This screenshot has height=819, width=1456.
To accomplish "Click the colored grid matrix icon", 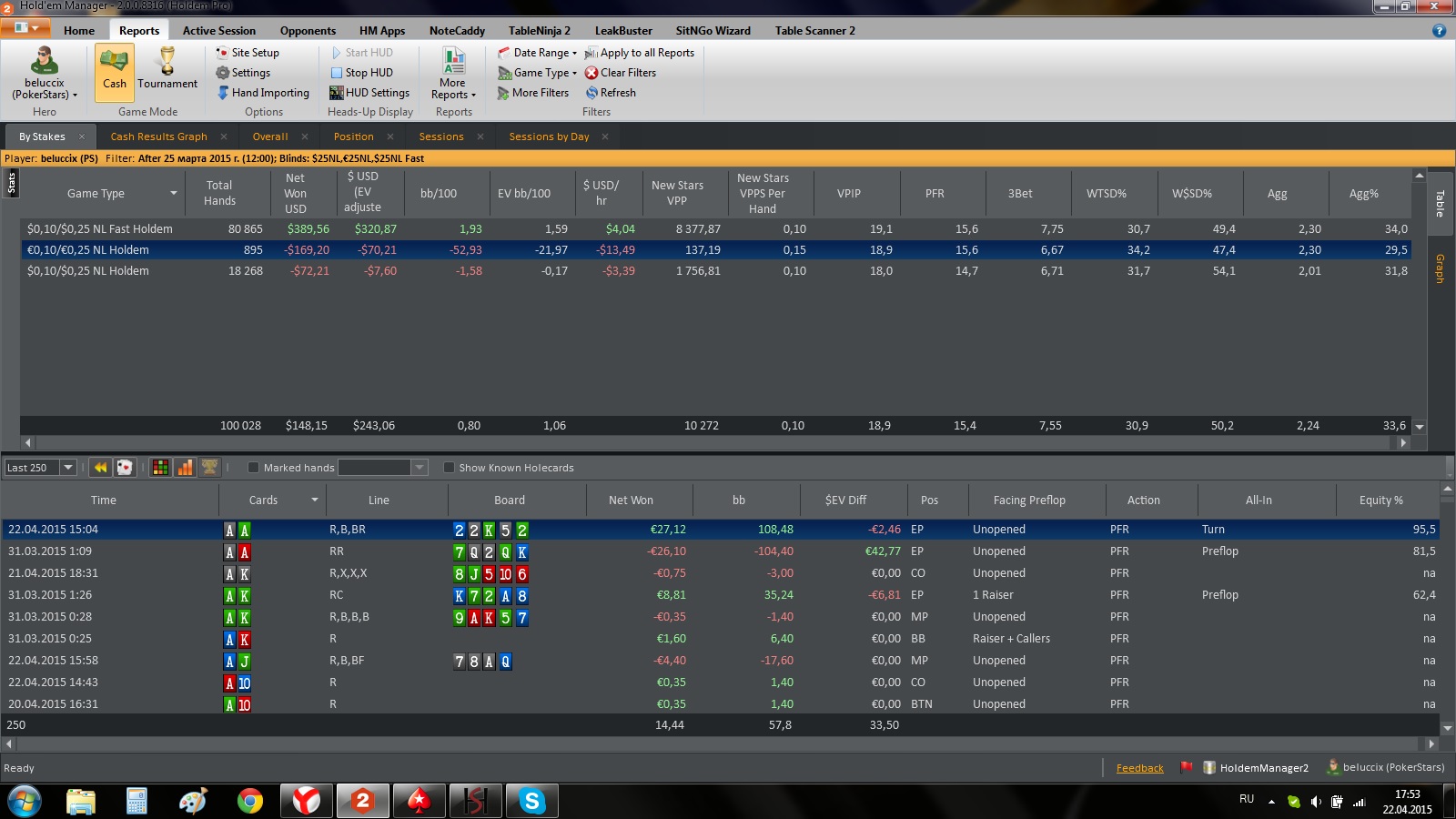I will [x=160, y=468].
